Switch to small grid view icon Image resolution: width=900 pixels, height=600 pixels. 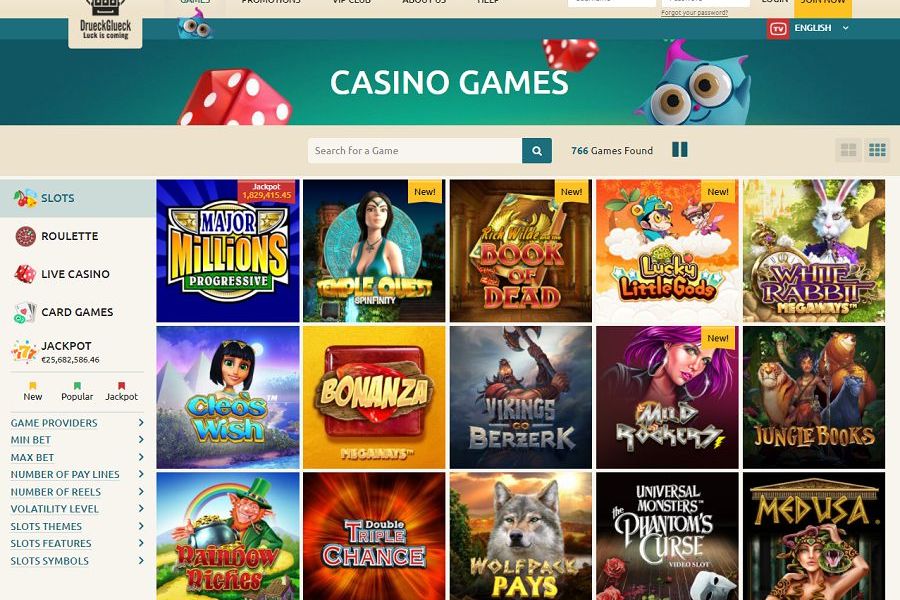click(x=877, y=150)
